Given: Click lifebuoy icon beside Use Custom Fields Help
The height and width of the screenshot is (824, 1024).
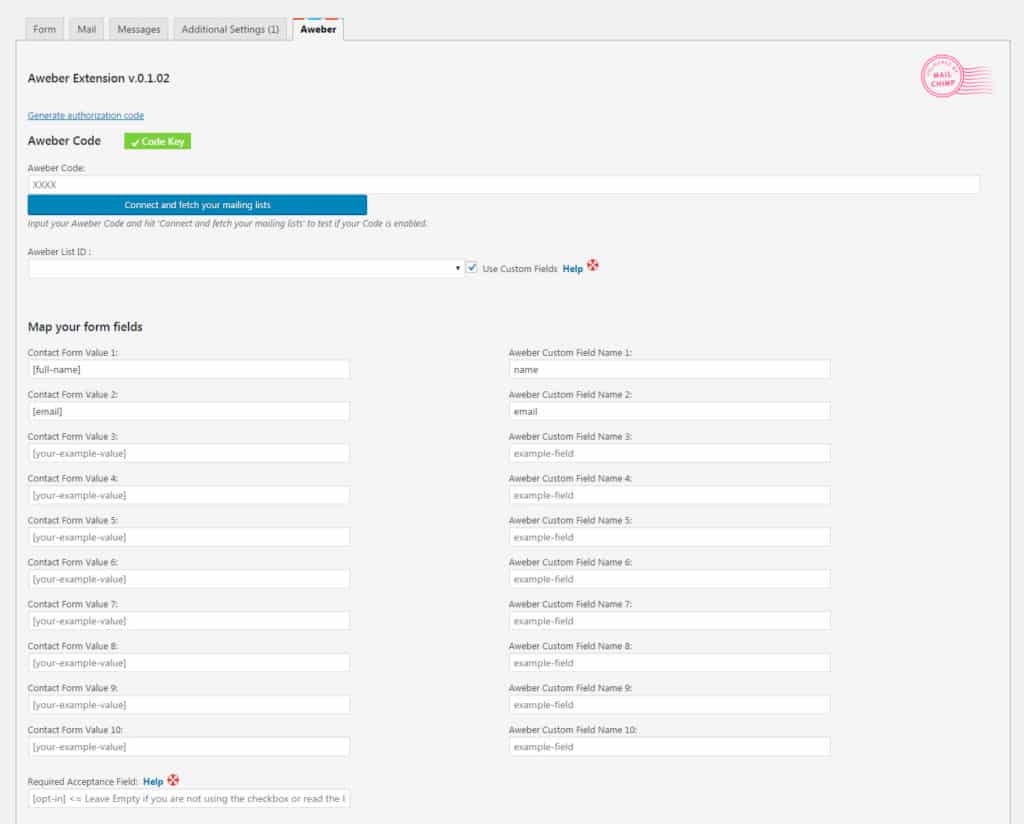Looking at the screenshot, I should coord(593,267).
